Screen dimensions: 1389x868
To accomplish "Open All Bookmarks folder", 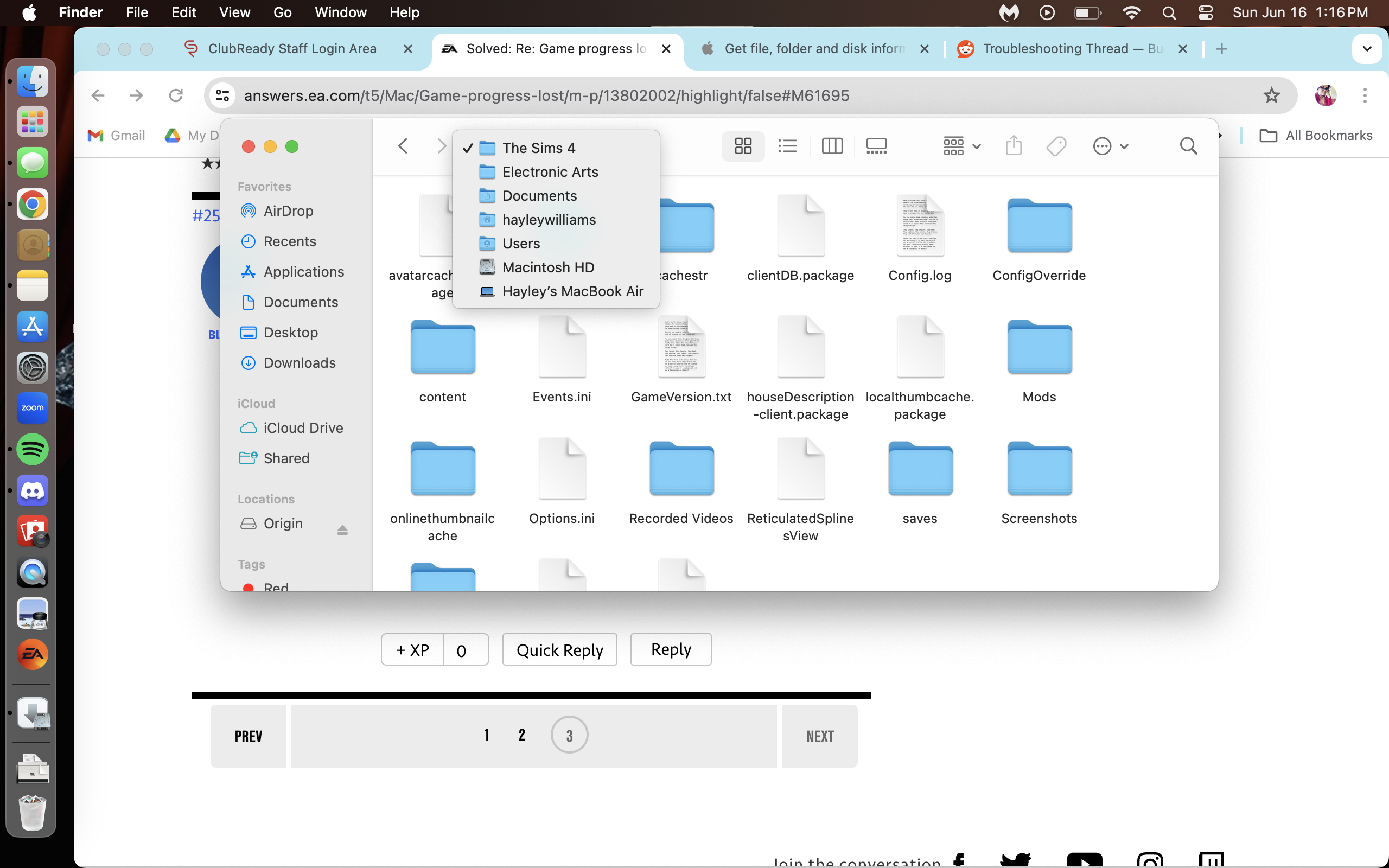I will point(1316,136).
